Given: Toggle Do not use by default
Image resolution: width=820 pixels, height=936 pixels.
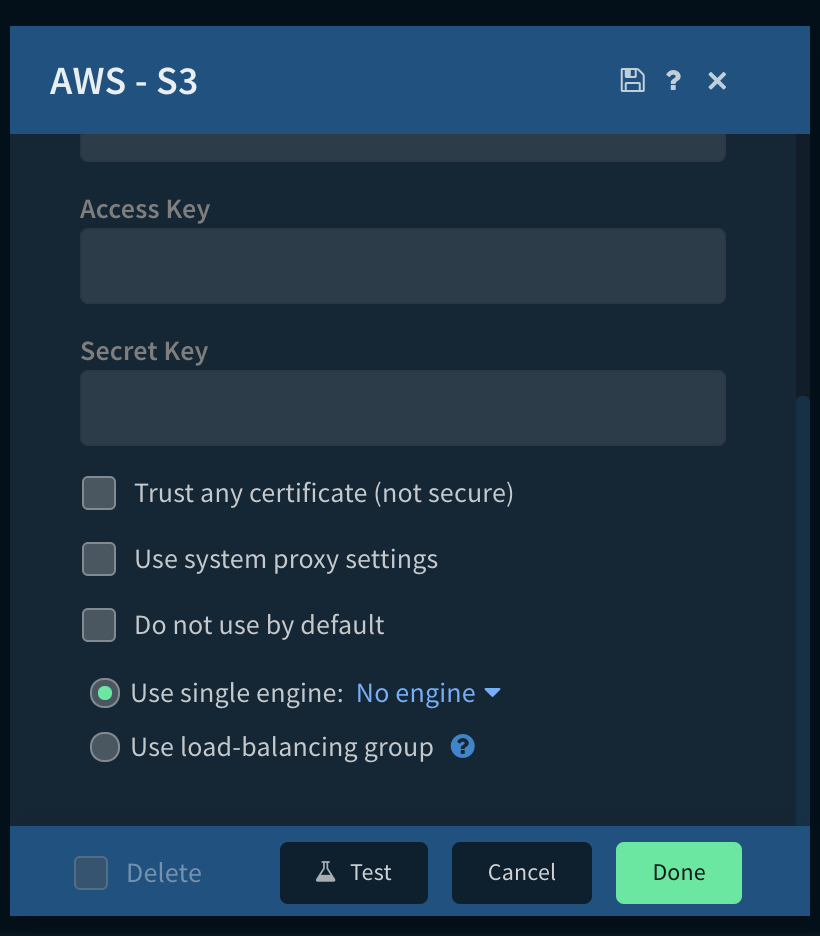Looking at the screenshot, I should (x=99, y=625).
